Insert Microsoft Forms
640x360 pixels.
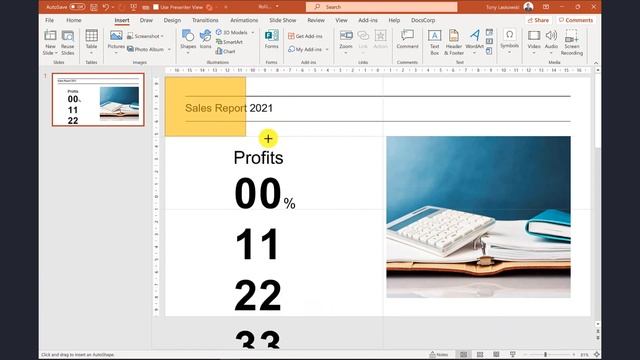[x=271, y=40]
